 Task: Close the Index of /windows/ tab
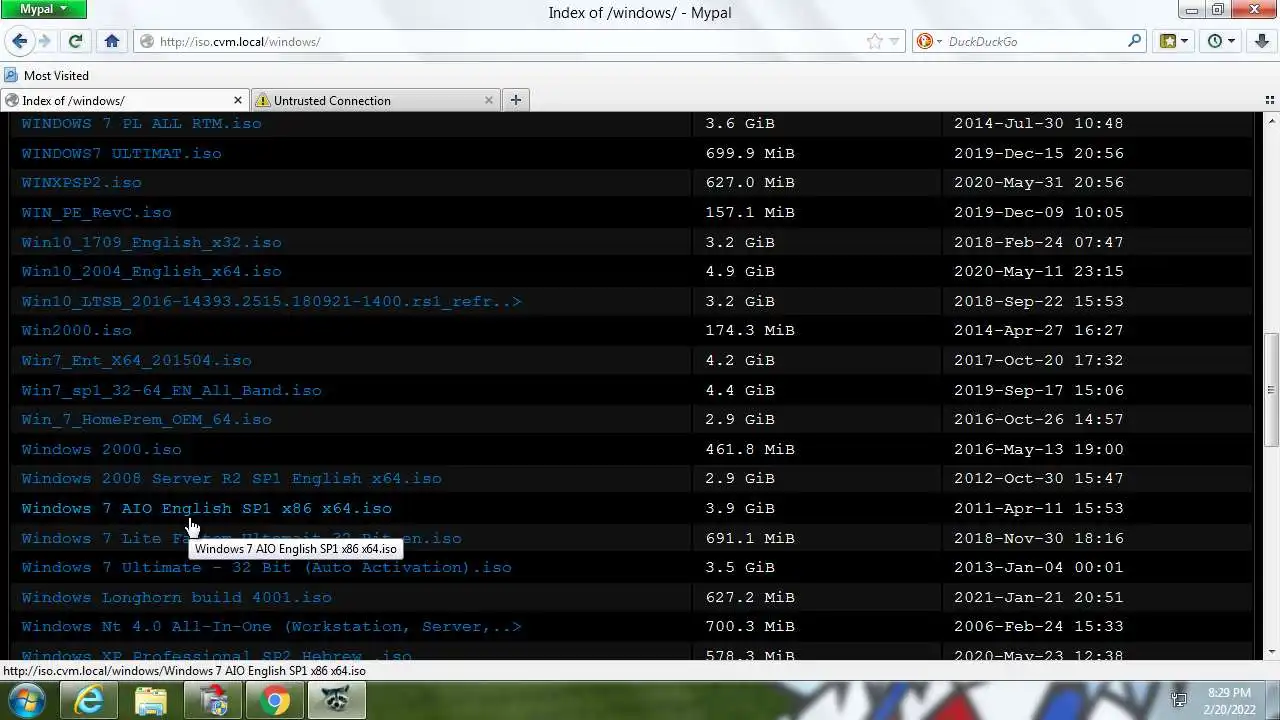pos(237,100)
